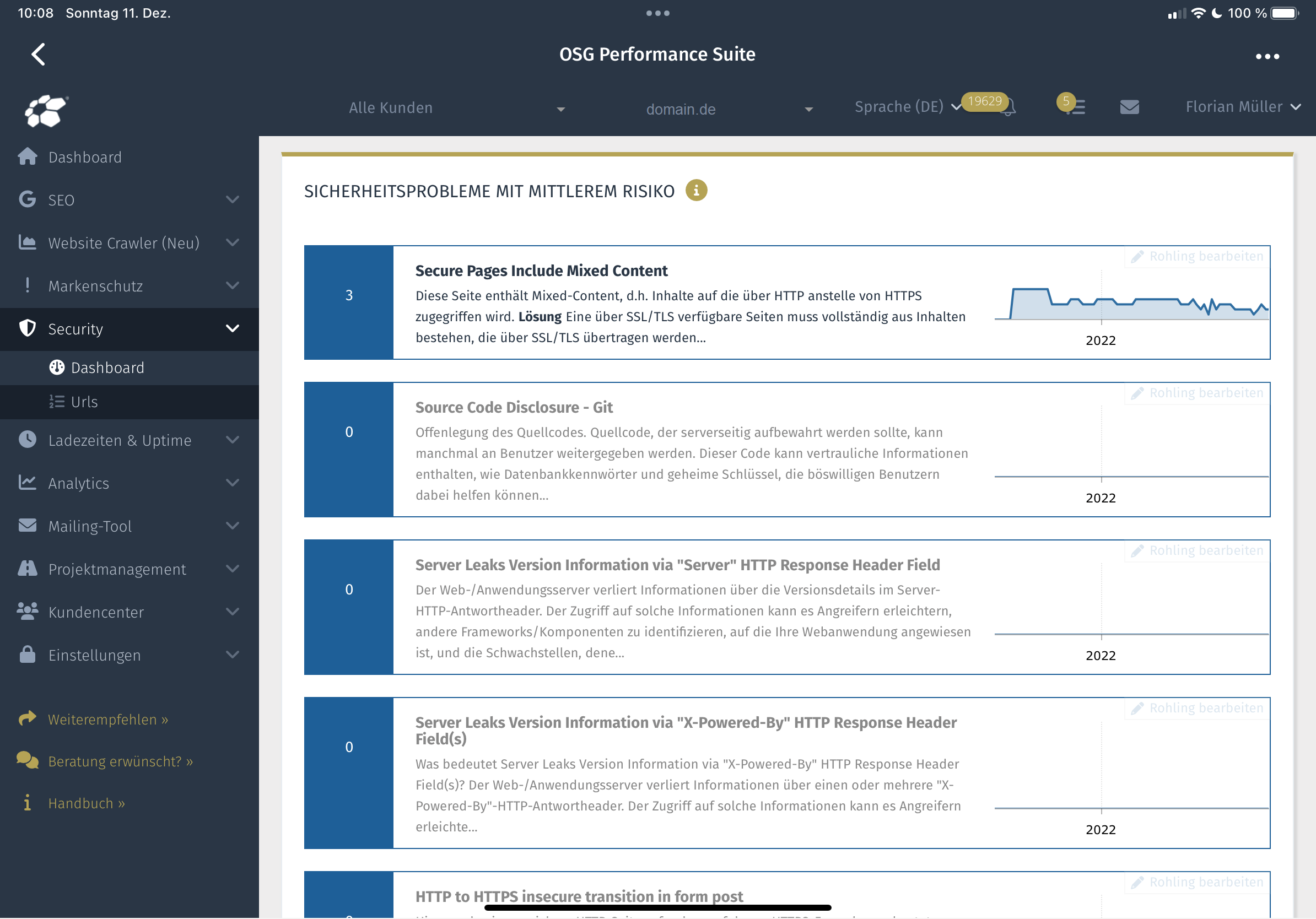Click Rohling bearbeiten on HTTP to HTTPS card
Image resolution: width=1316 pixels, height=919 pixels.
coord(1197,882)
